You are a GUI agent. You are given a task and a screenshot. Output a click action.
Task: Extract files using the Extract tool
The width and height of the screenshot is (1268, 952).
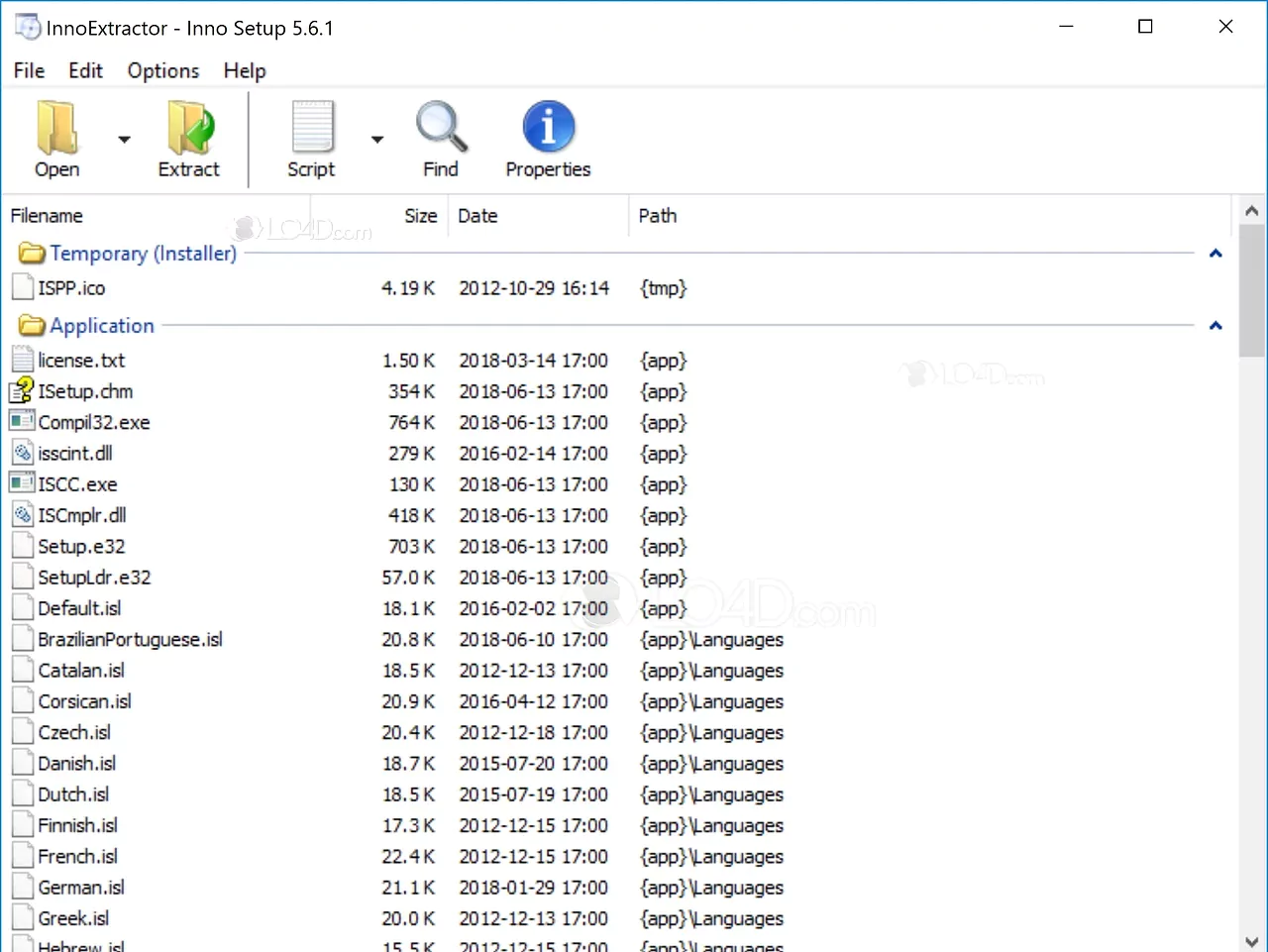188,139
